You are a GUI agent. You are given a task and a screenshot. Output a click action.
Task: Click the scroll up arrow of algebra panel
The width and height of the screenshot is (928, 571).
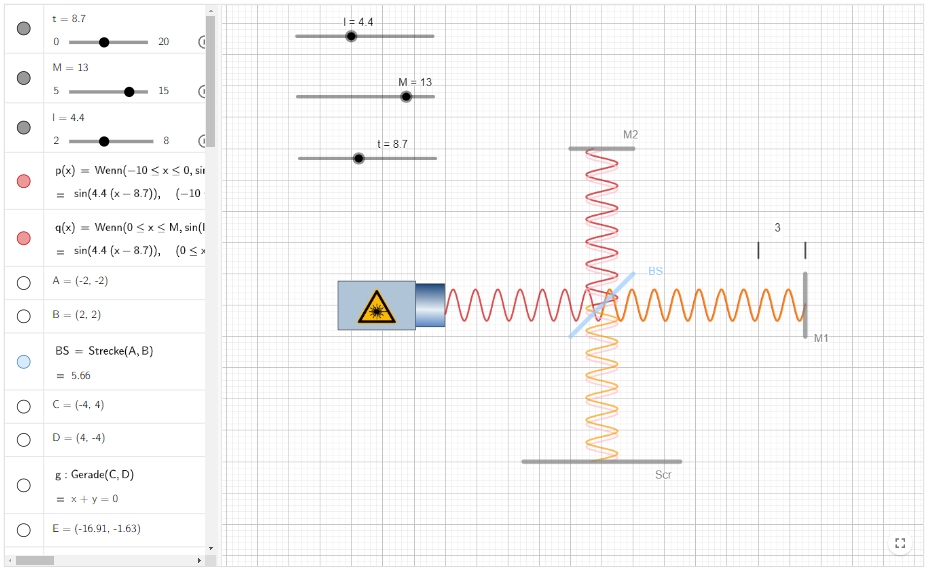(x=211, y=10)
